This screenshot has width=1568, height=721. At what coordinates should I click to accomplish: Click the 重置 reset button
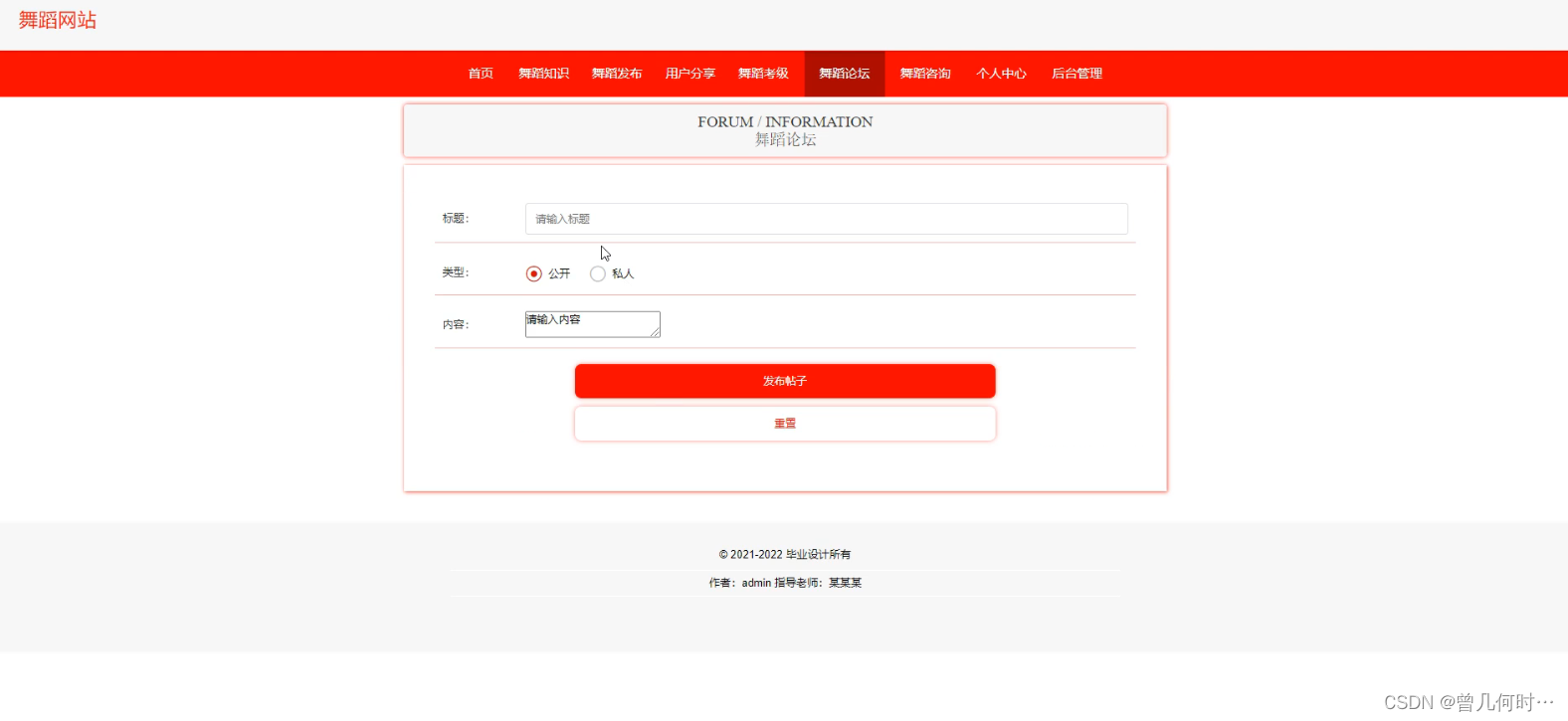pyautogui.click(x=785, y=424)
